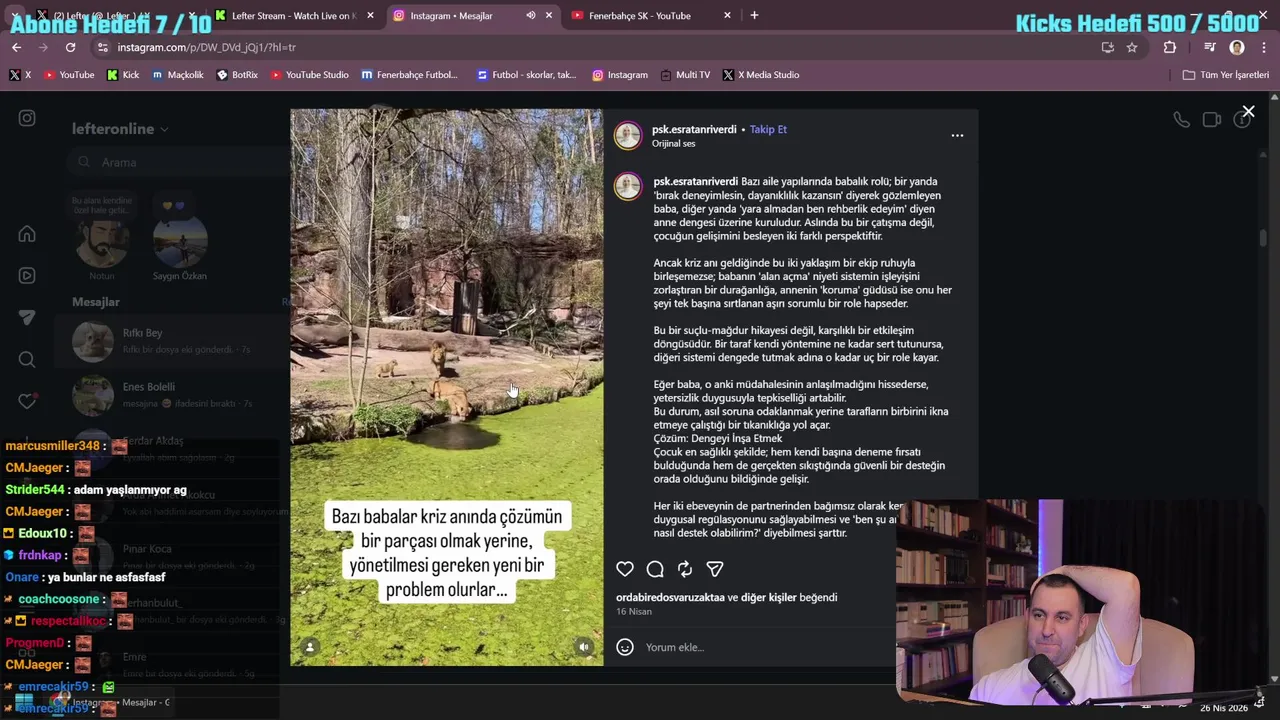Image resolution: width=1280 pixels, height=720 pixels.
Task: Toggle the video sound speaker icon
Action: coord(584,647)
